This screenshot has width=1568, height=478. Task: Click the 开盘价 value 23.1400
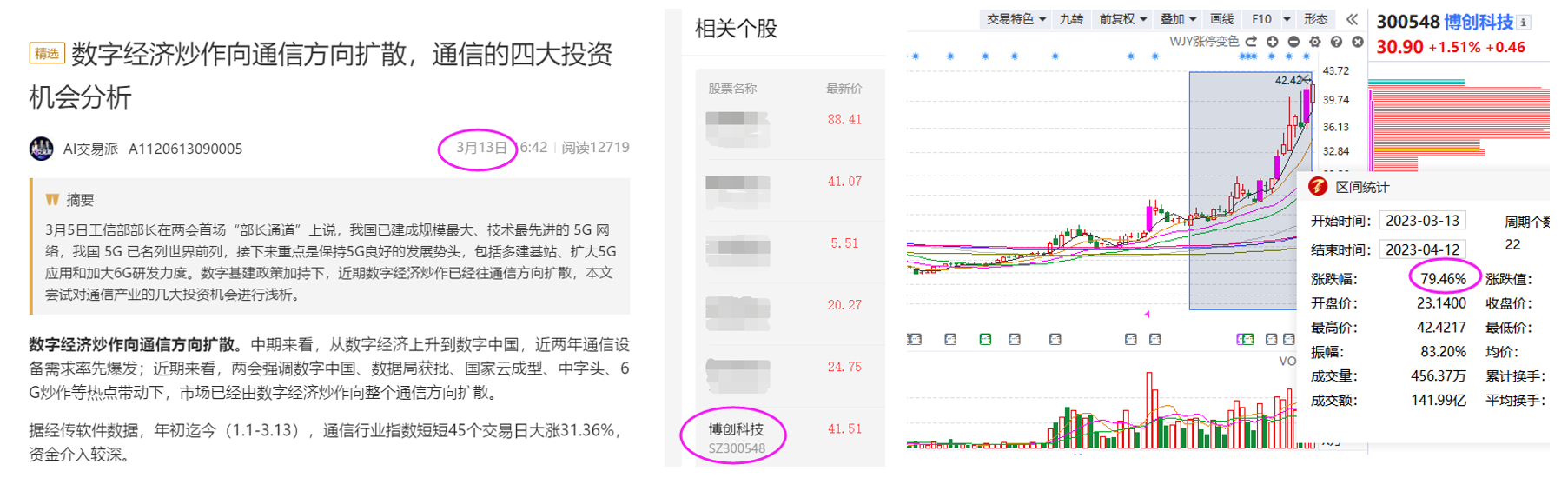[x=1441, y=303]
